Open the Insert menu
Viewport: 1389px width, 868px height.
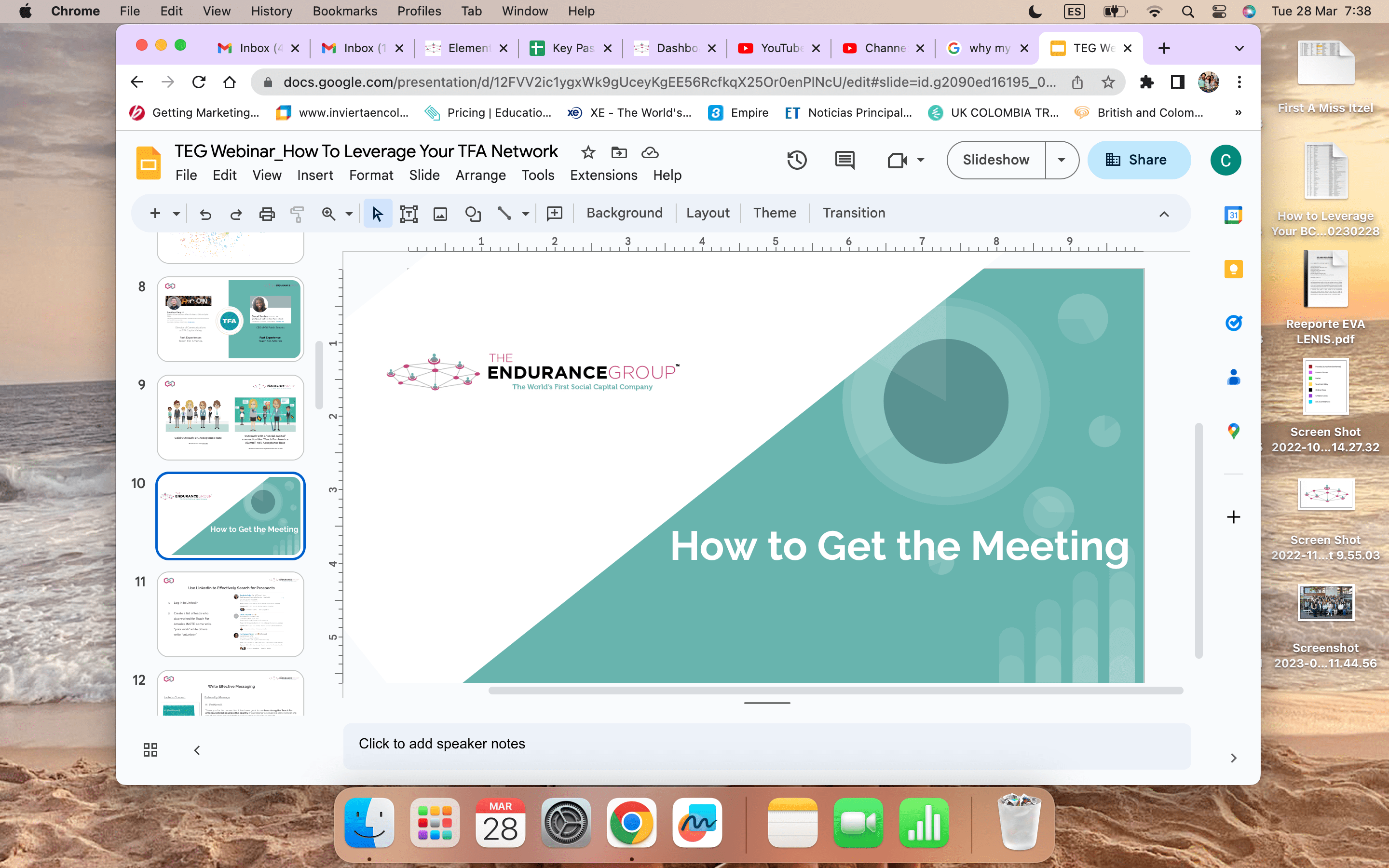point(315,175)
